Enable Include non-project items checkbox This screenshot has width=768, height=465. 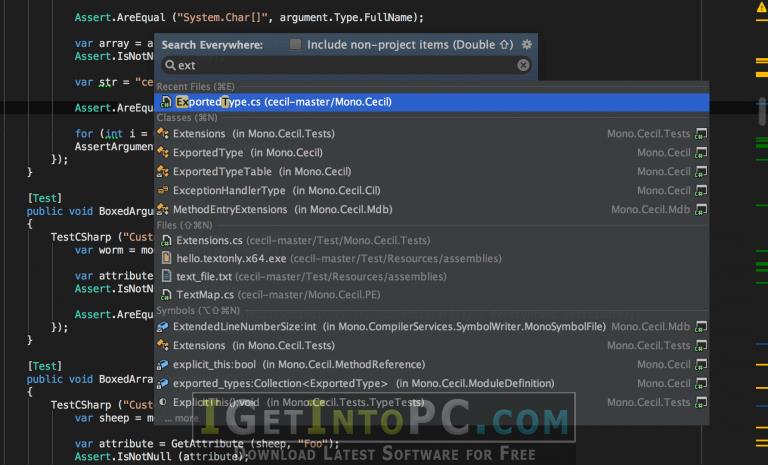[x=295, y=44]
